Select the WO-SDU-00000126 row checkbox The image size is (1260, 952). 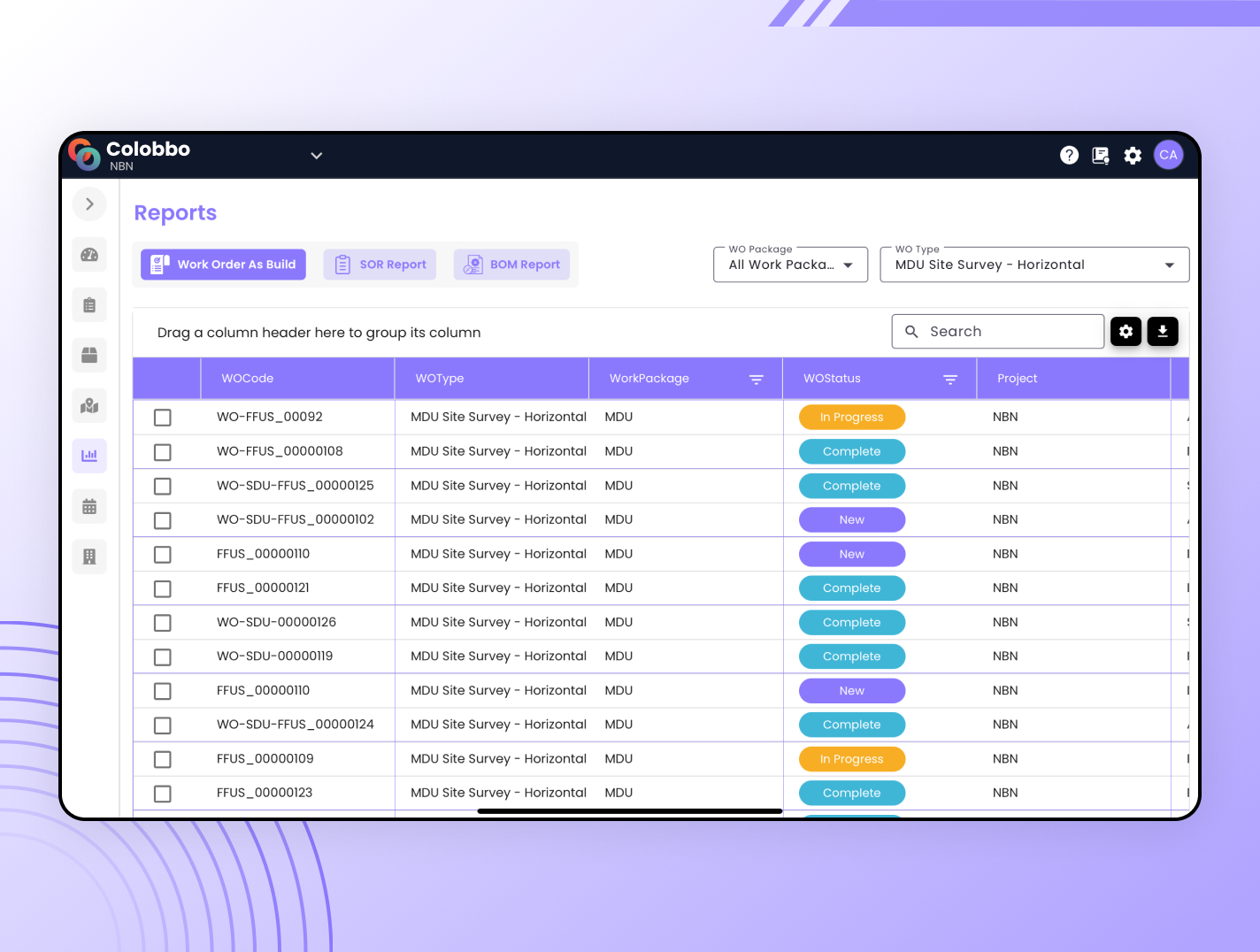click(x=163, y=623)
